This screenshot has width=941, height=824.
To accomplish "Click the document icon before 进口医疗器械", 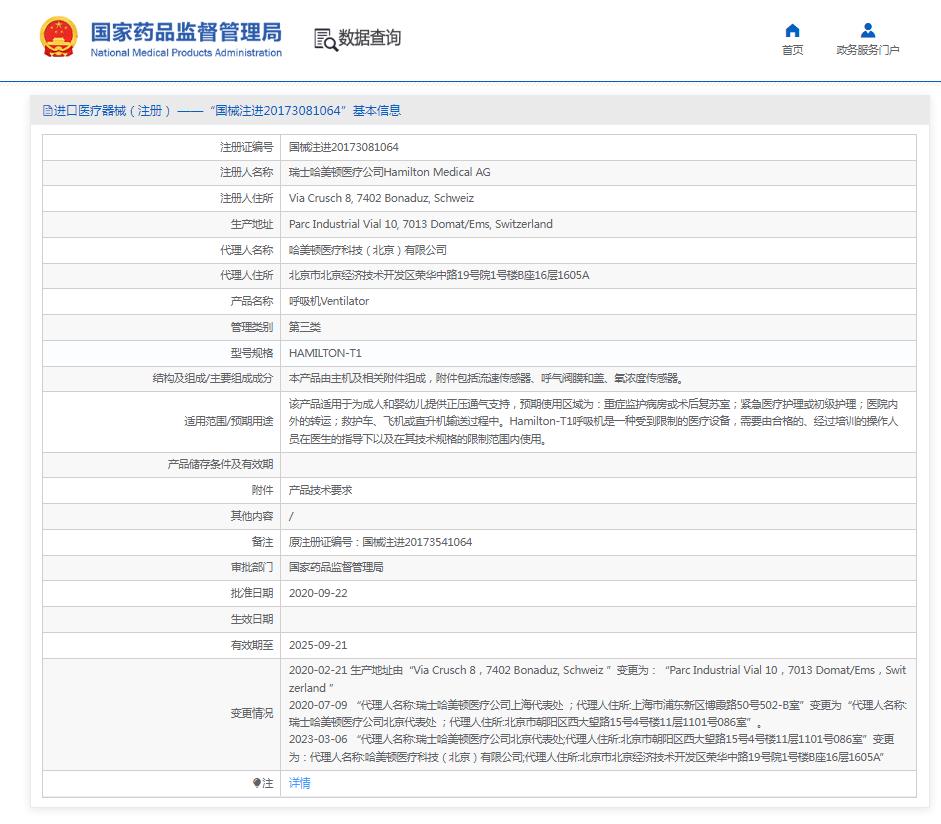I will click(47, 111).
